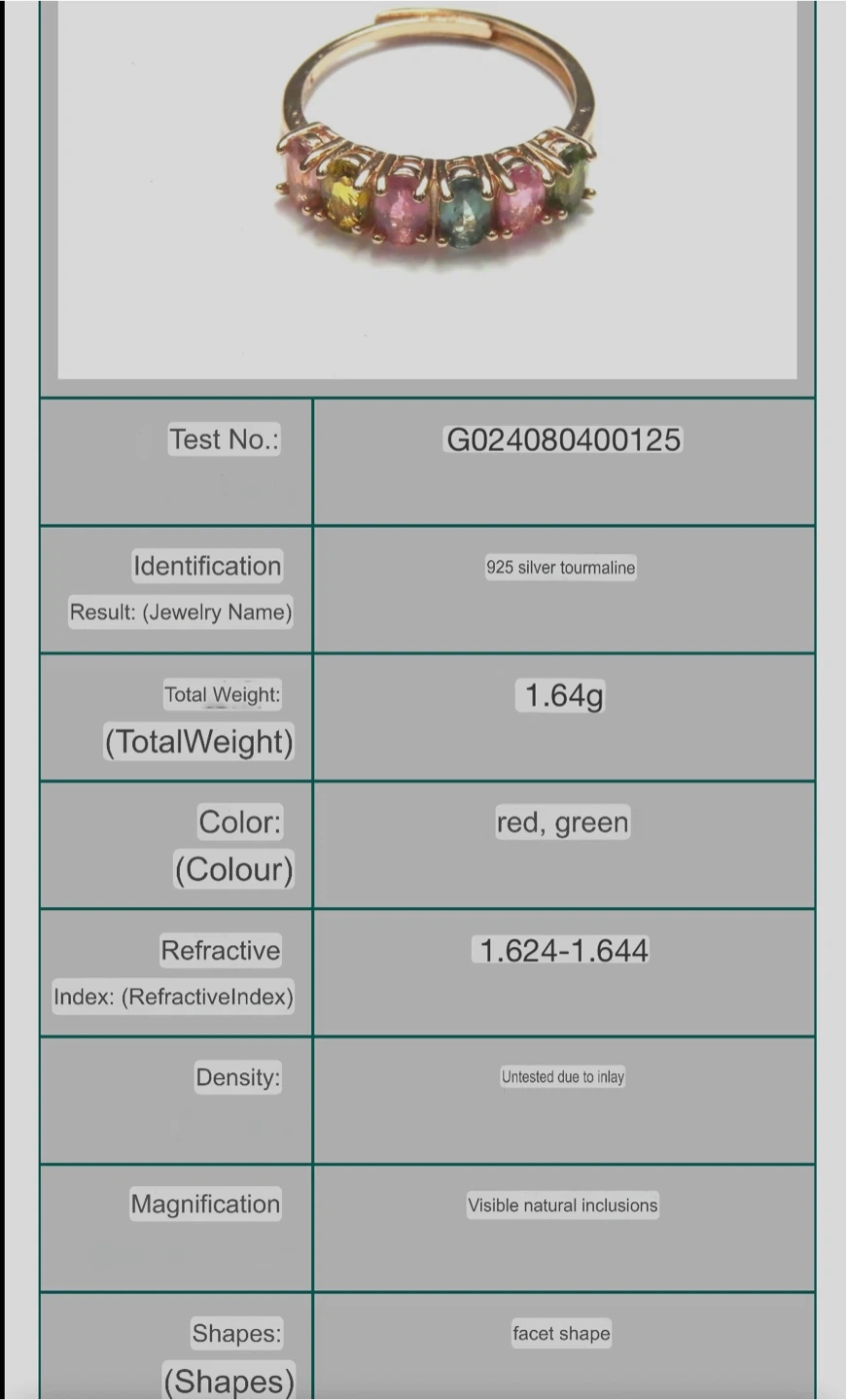The image size is (846, 1400).
Task: Select the 'facet shape' value
Action: click(561, 1334)
